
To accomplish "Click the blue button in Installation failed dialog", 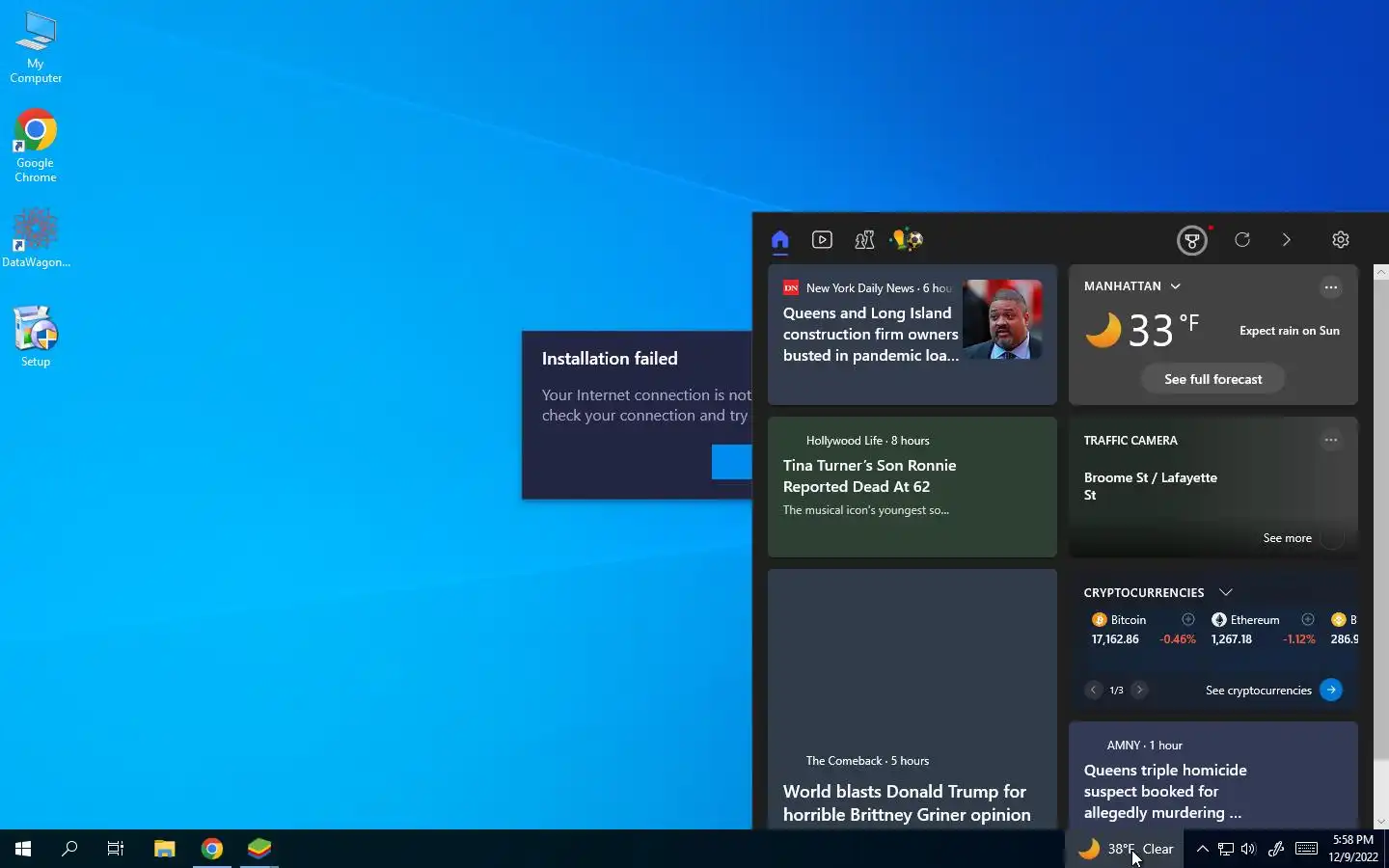I will tap(732, 462).
